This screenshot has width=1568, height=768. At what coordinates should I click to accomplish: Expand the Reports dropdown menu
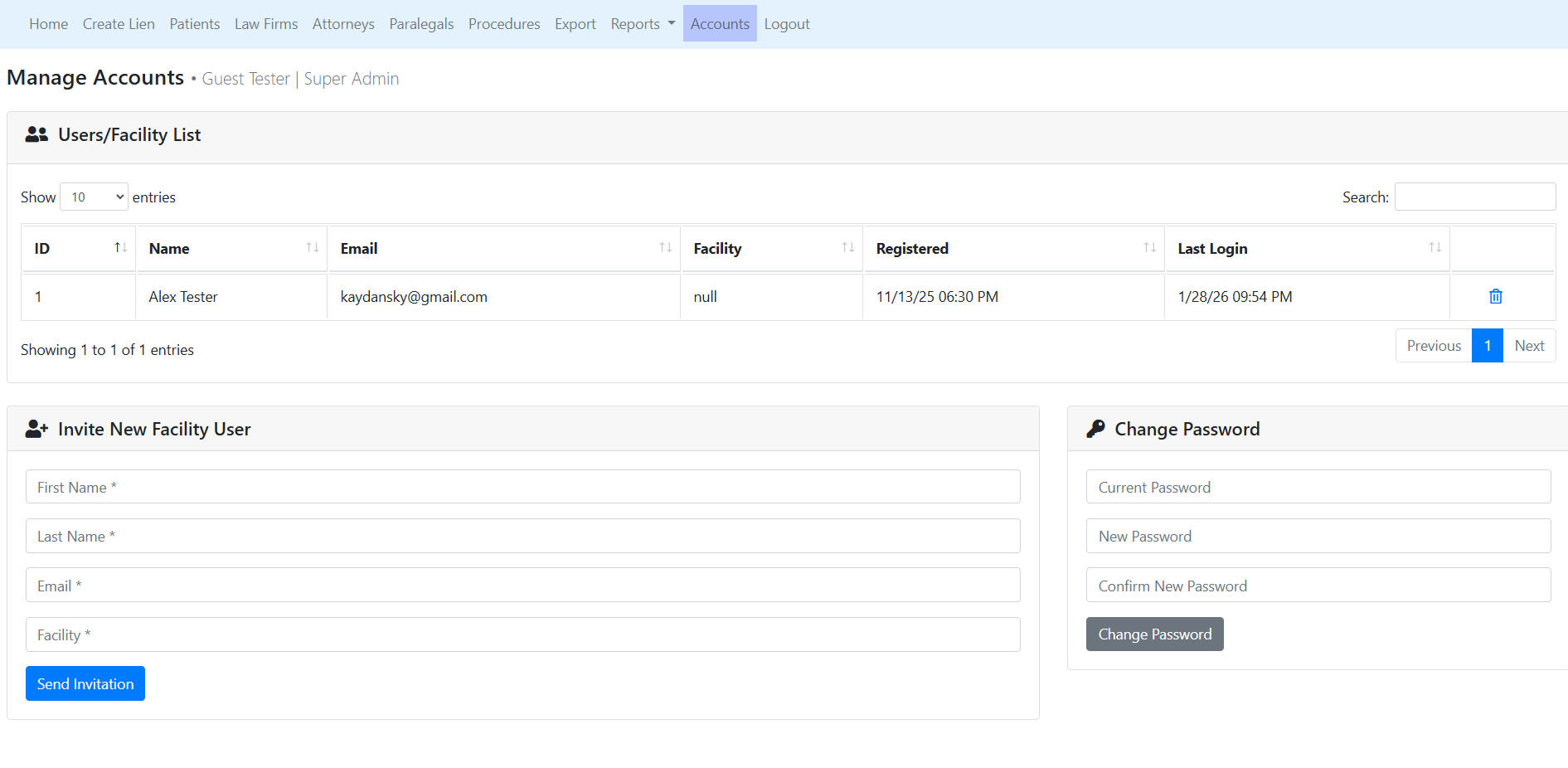642,23
